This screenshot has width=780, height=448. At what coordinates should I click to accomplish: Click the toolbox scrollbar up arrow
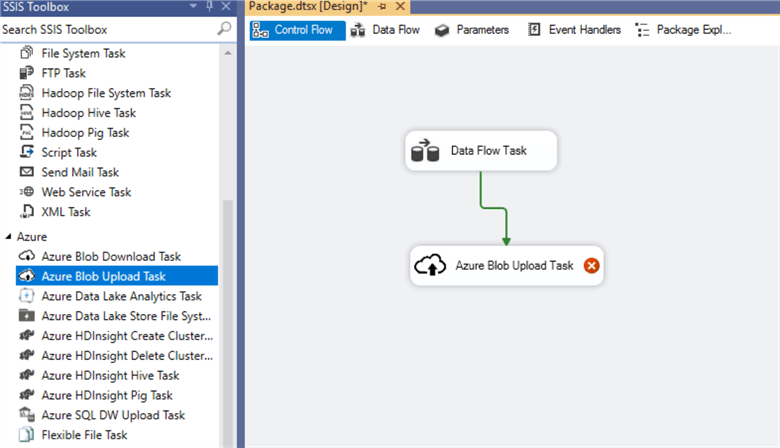[x=228, y=53]
